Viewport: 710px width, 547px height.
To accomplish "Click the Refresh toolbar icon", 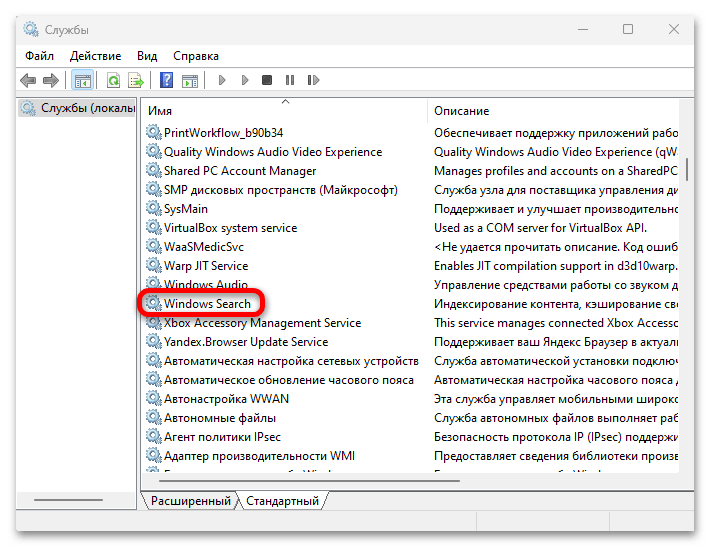I will [114, 81].
